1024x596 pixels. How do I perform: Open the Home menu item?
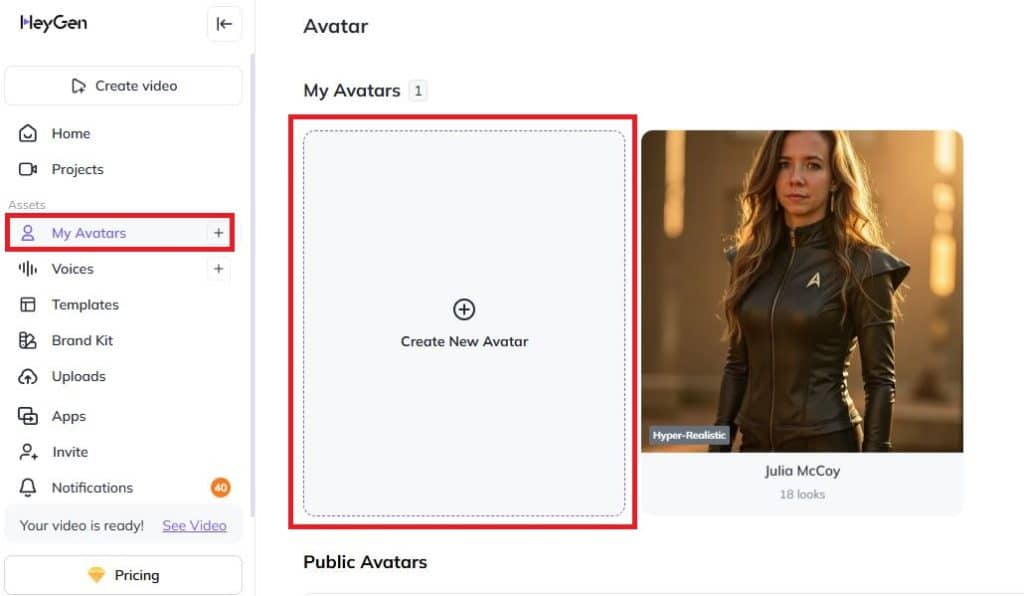71,133
